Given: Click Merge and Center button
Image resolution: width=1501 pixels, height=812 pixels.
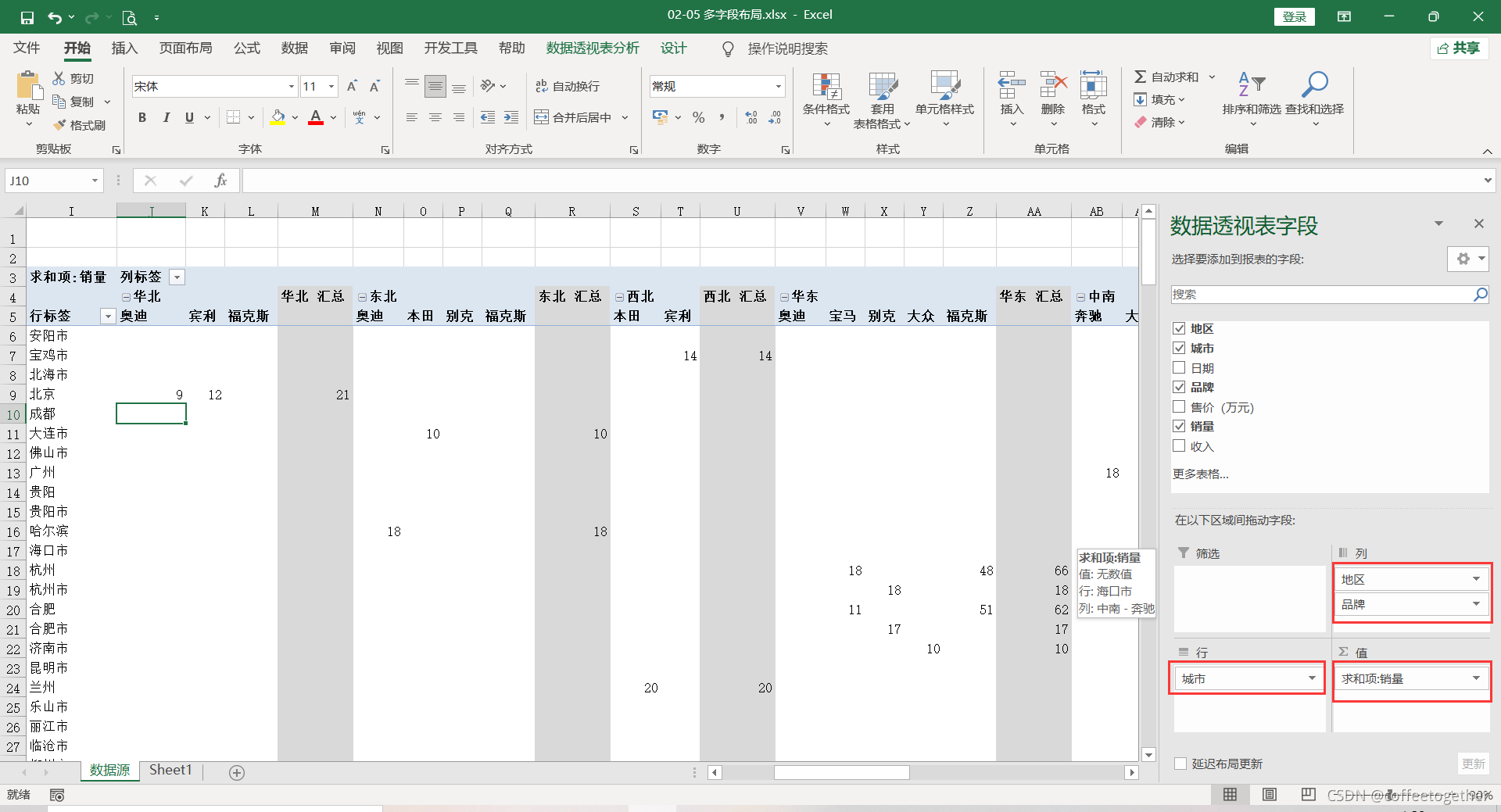Looking at the screenshot, I should 573,117.
